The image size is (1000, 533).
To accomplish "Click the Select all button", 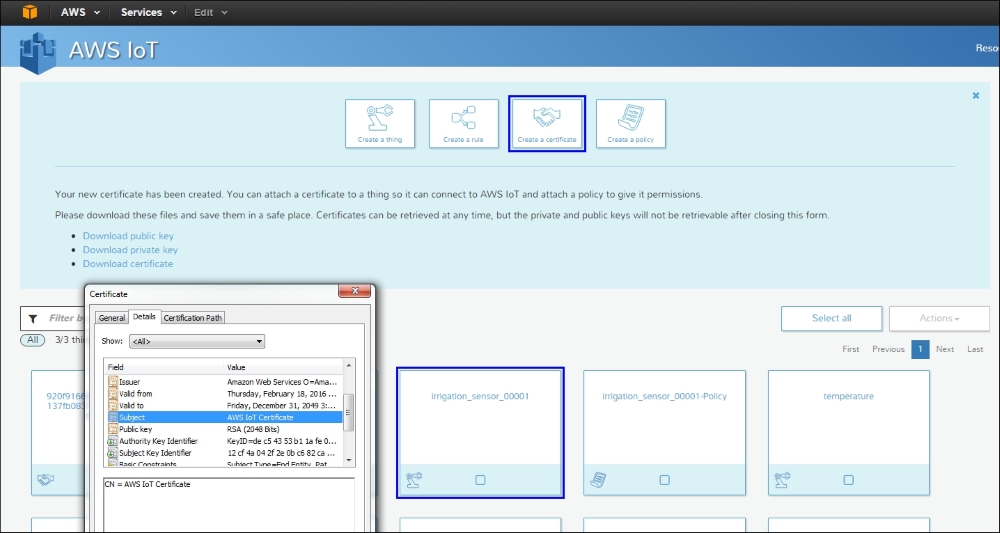I will pyautogui.click(x=832, y=318).
